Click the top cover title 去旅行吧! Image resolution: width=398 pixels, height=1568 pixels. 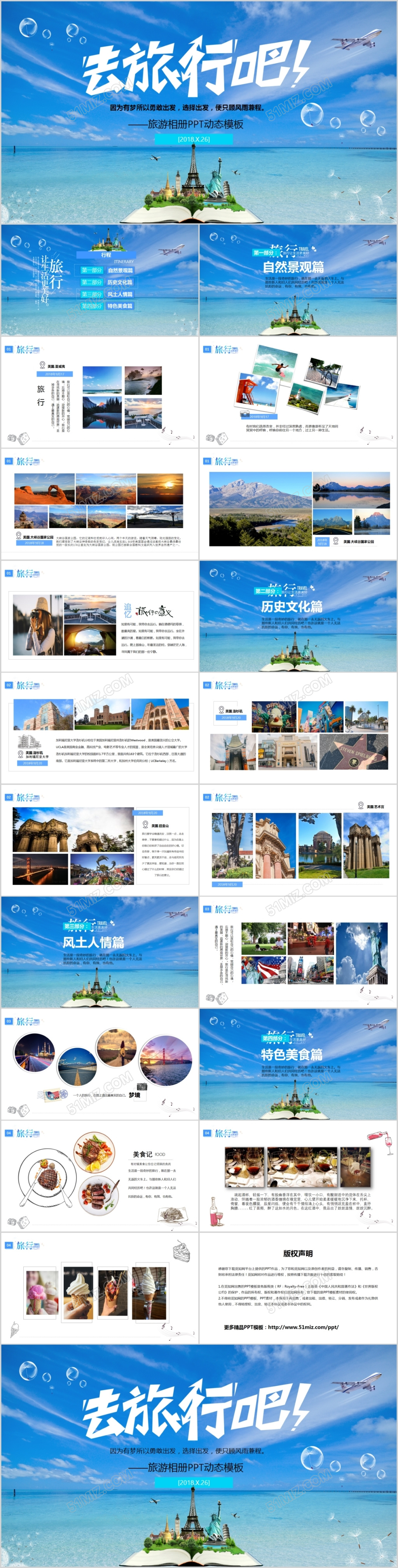pos(196,66)
